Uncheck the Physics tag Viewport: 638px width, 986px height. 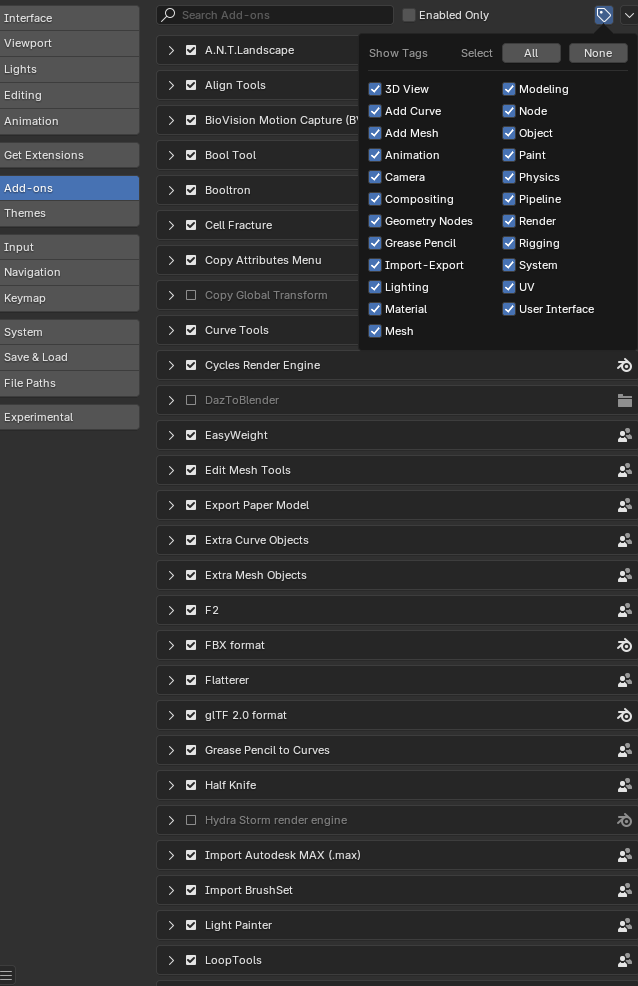[509, 177]
